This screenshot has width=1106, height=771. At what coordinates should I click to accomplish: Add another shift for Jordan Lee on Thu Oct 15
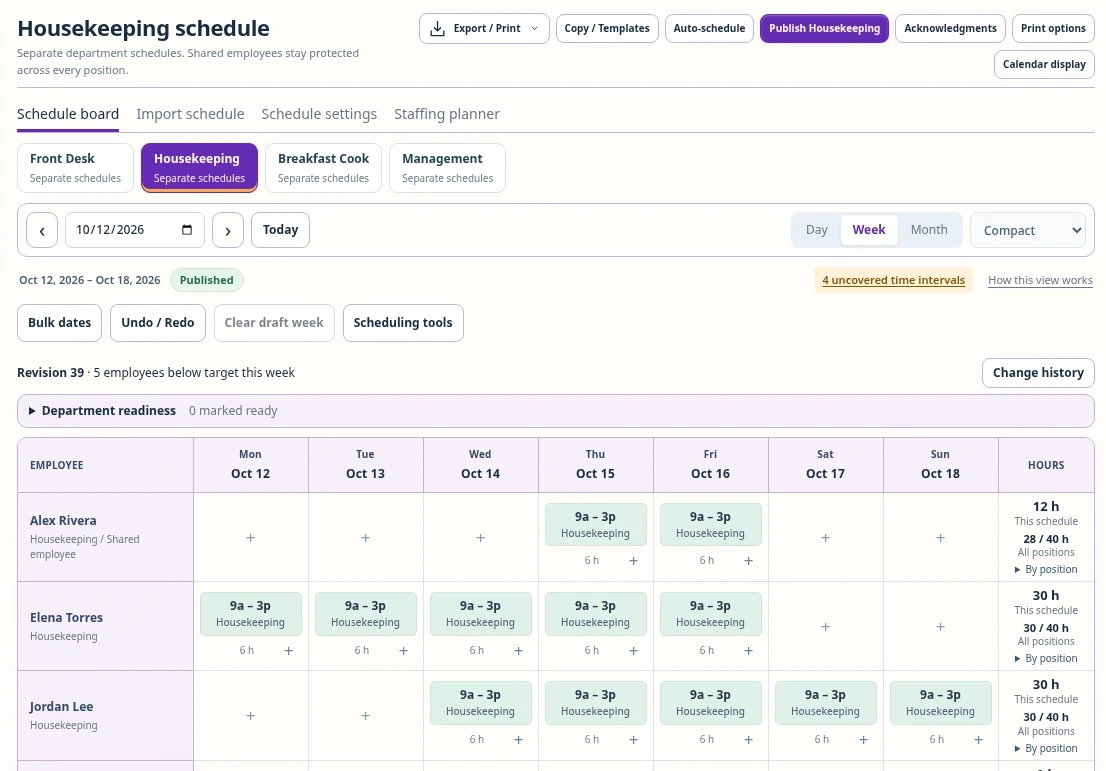633,739
